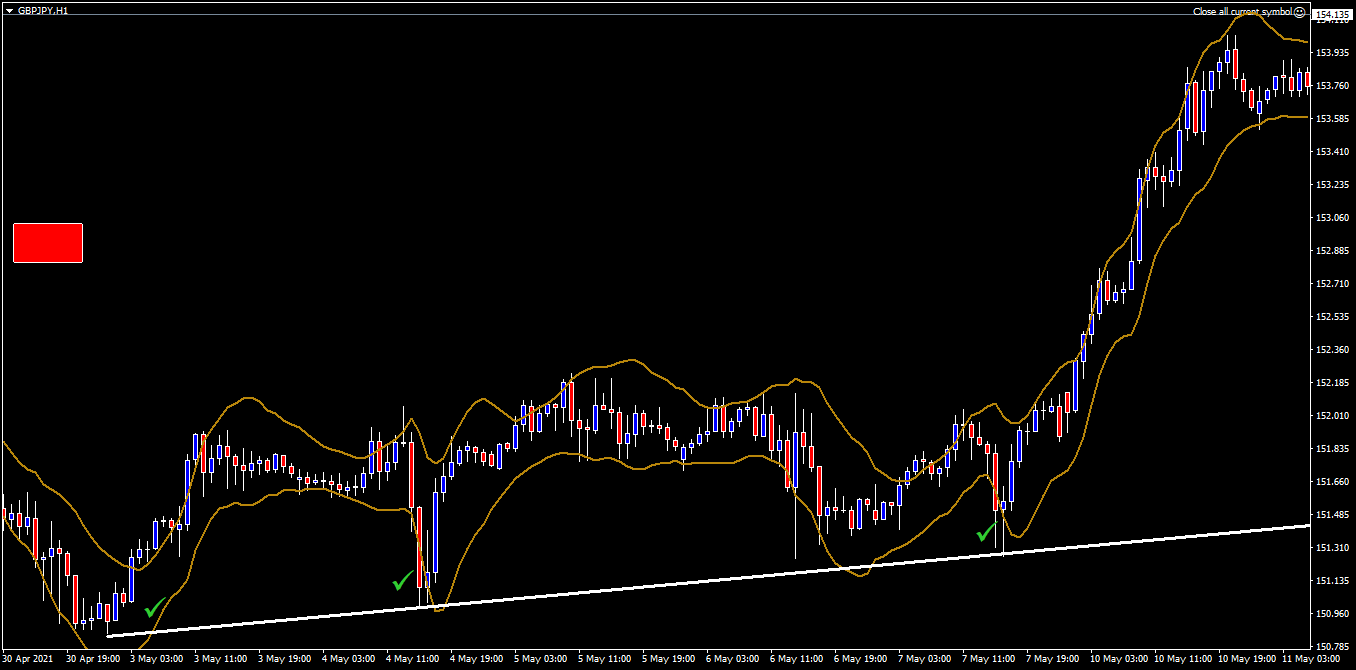1356x670 pixels.
Task: Click the 150.785 price scale value
Action: (1333, 646)
